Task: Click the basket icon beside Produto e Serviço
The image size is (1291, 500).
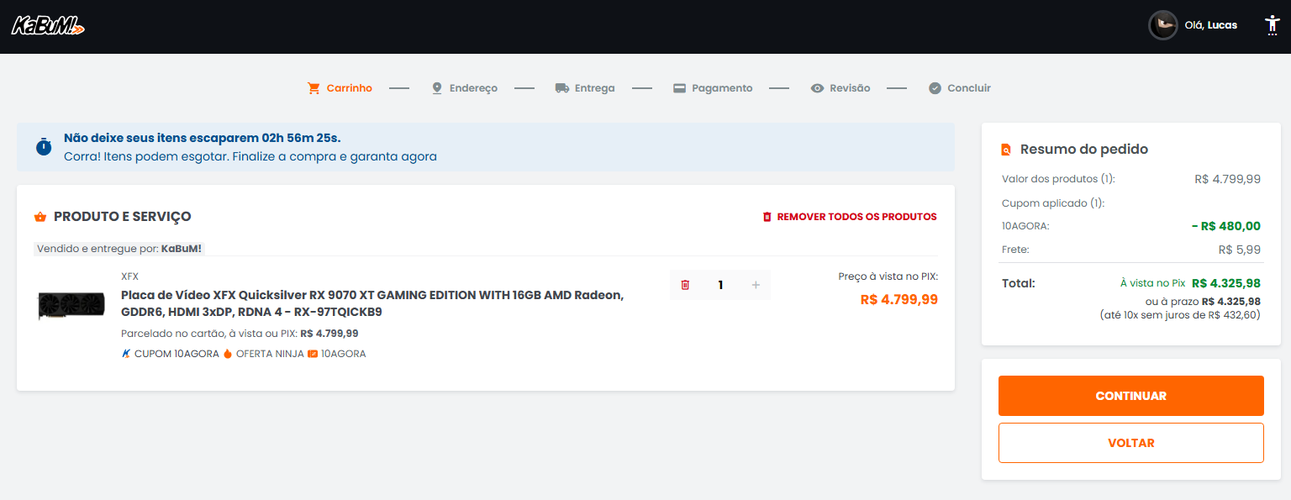Action: point(41,216)
